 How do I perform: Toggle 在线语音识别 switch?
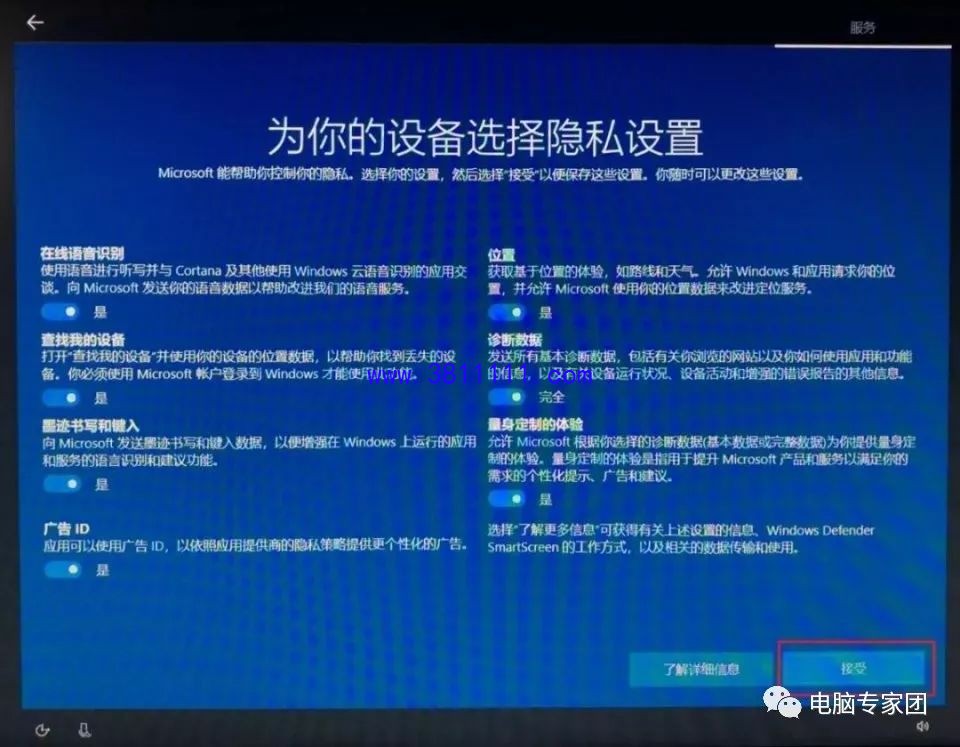tap(61, 312)
